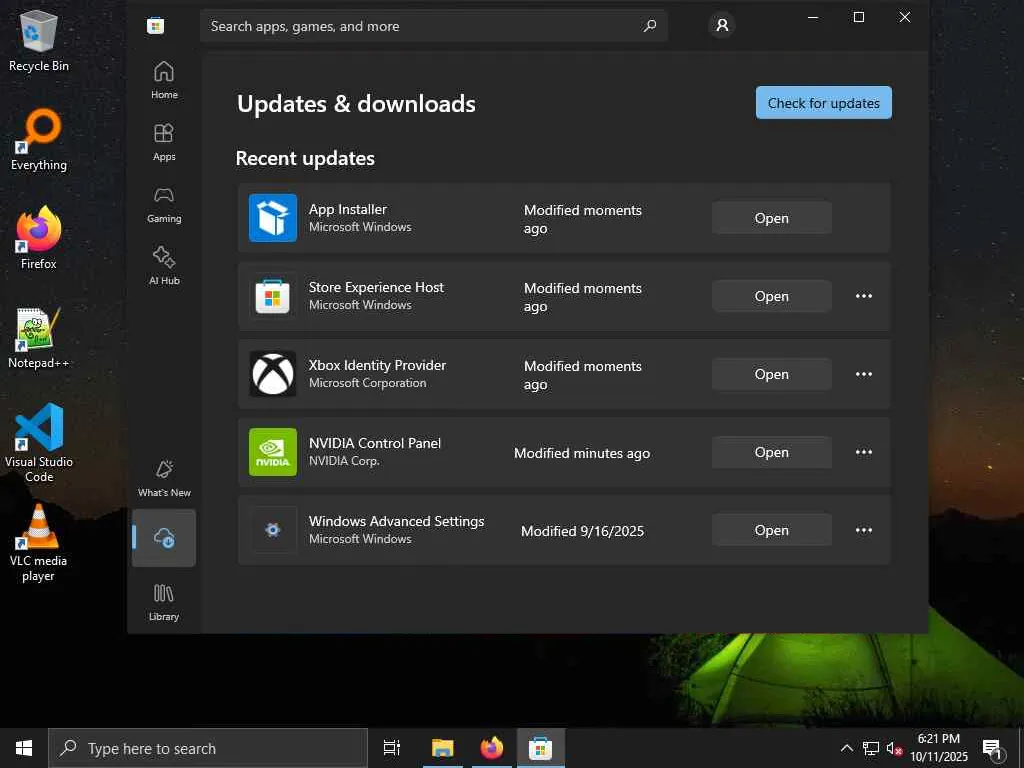Open more options for Xbox Identity Provider
Image resolution: width=1024 pixels, height=768 pixels.
click(x=863, y=374)
